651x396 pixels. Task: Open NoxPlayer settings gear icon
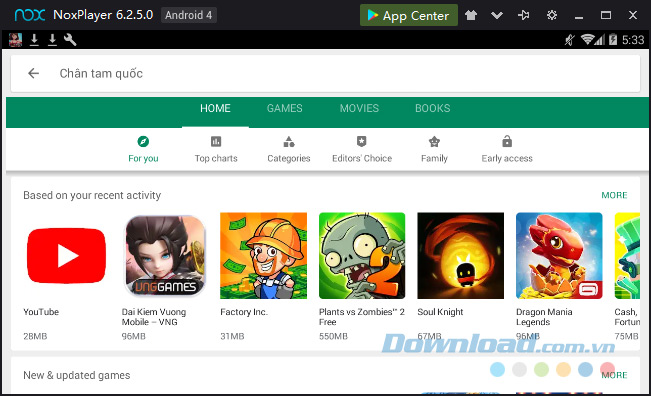click(x=552, y=15)
